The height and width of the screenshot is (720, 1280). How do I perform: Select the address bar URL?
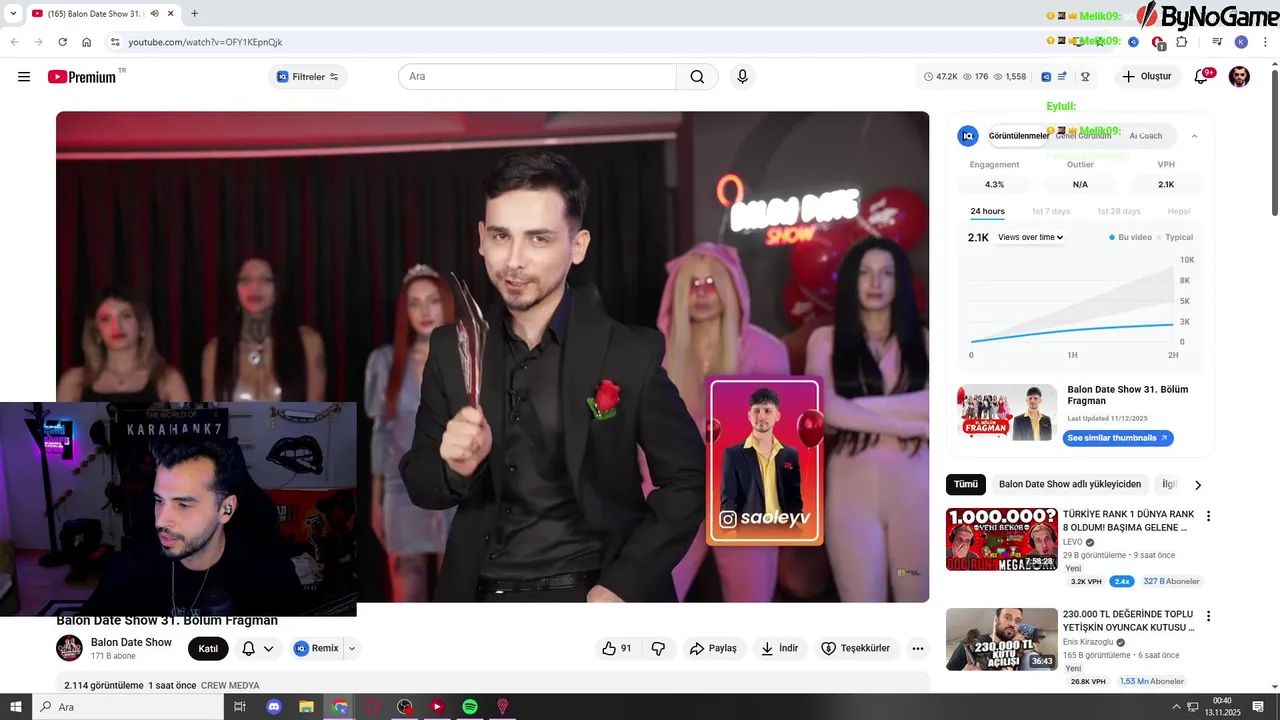[205, 42]
